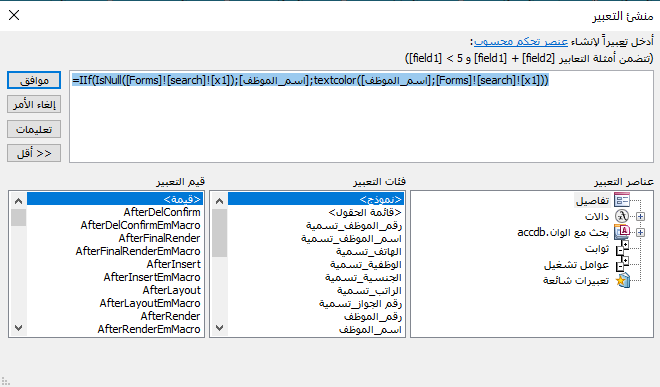Click inside the expression text box

tap(361, 117)
